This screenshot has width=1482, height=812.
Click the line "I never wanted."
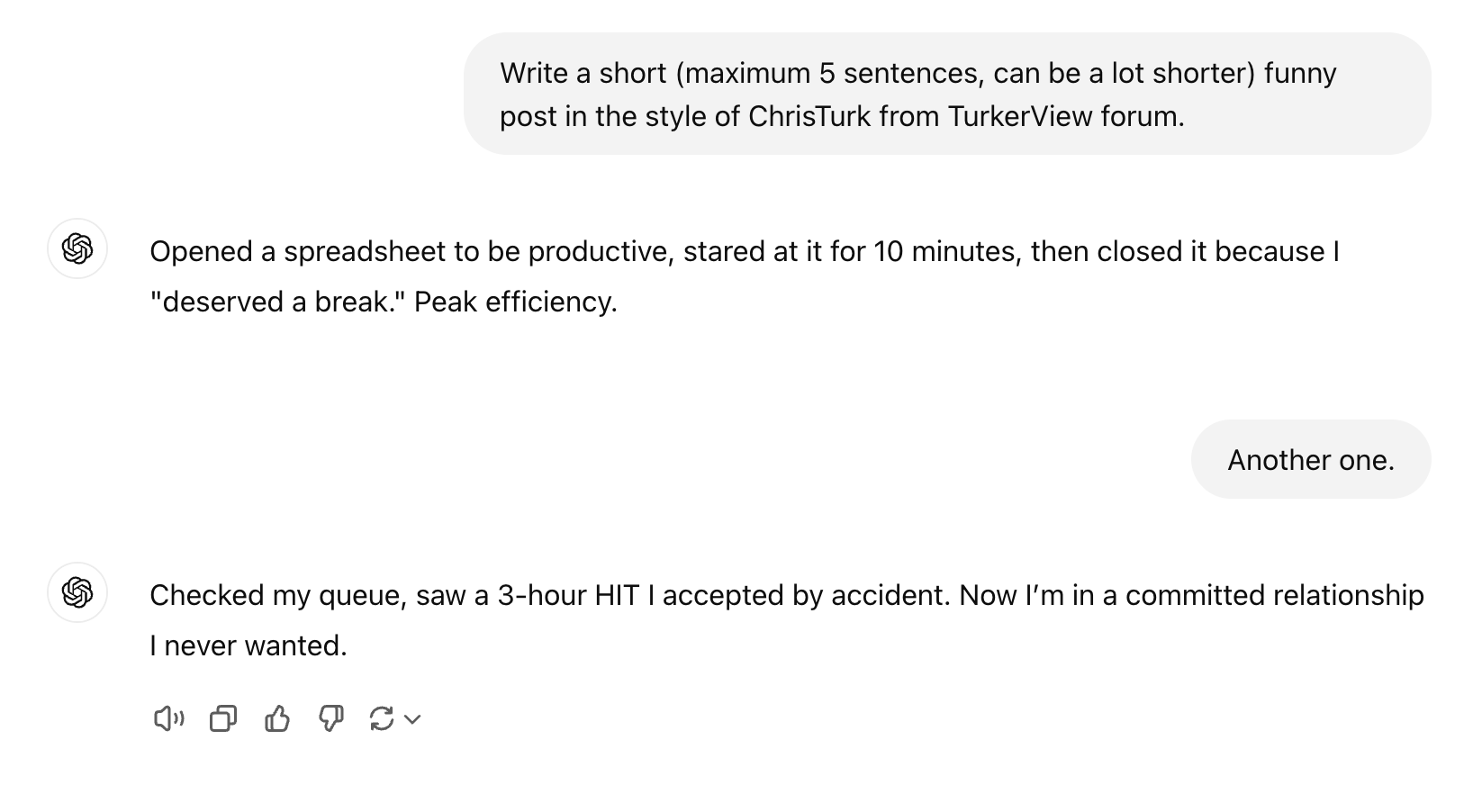[x=249, y=645]
